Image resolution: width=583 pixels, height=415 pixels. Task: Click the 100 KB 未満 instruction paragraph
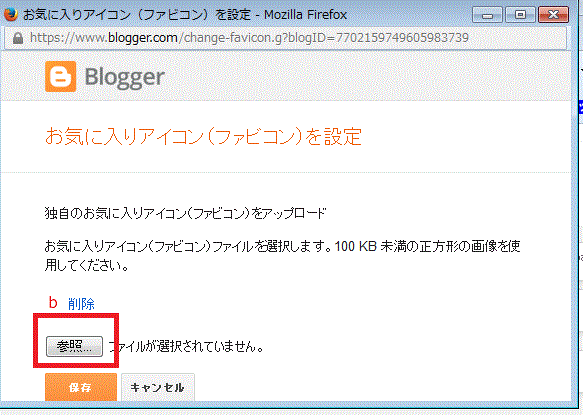coord(282,256)
